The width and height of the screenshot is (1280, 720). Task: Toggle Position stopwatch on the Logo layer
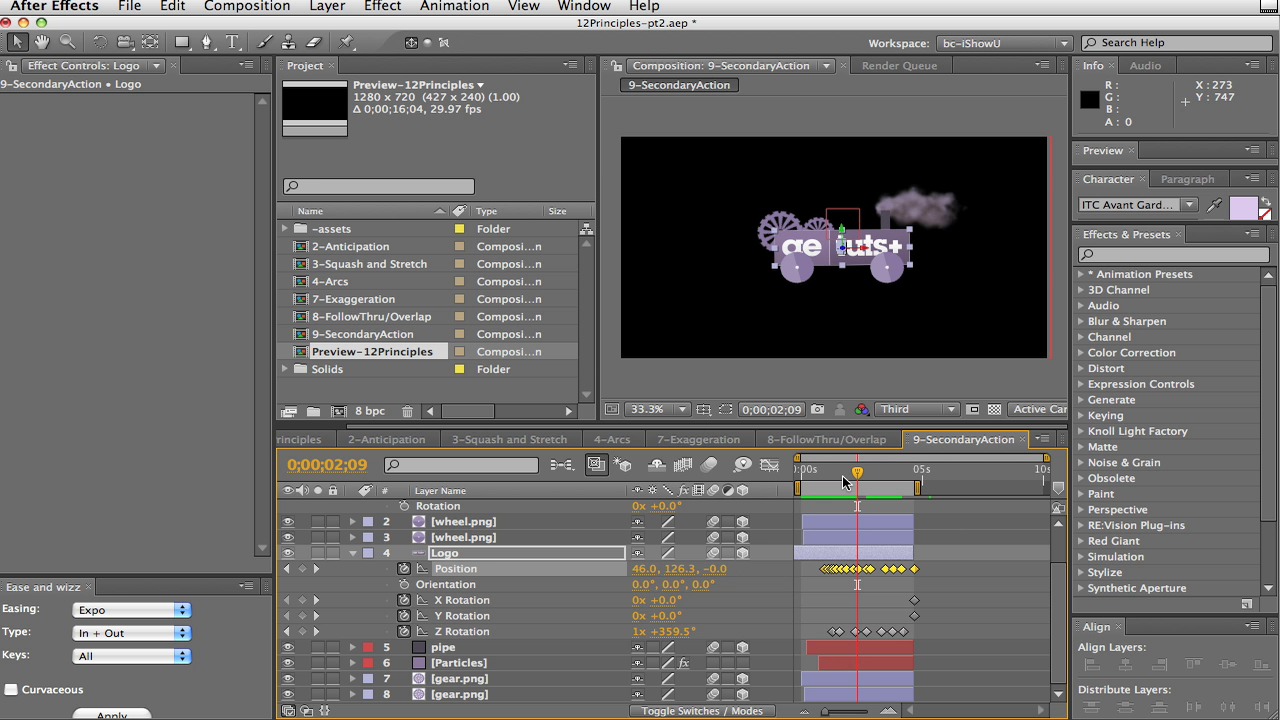[x=404, y=569]
